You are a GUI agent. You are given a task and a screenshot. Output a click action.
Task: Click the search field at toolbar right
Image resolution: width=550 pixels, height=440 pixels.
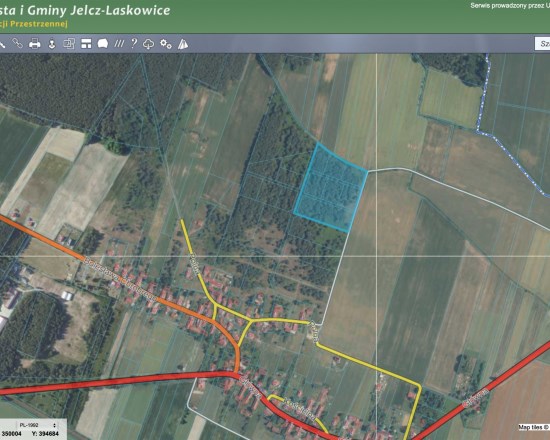click(x=542, y=44)
